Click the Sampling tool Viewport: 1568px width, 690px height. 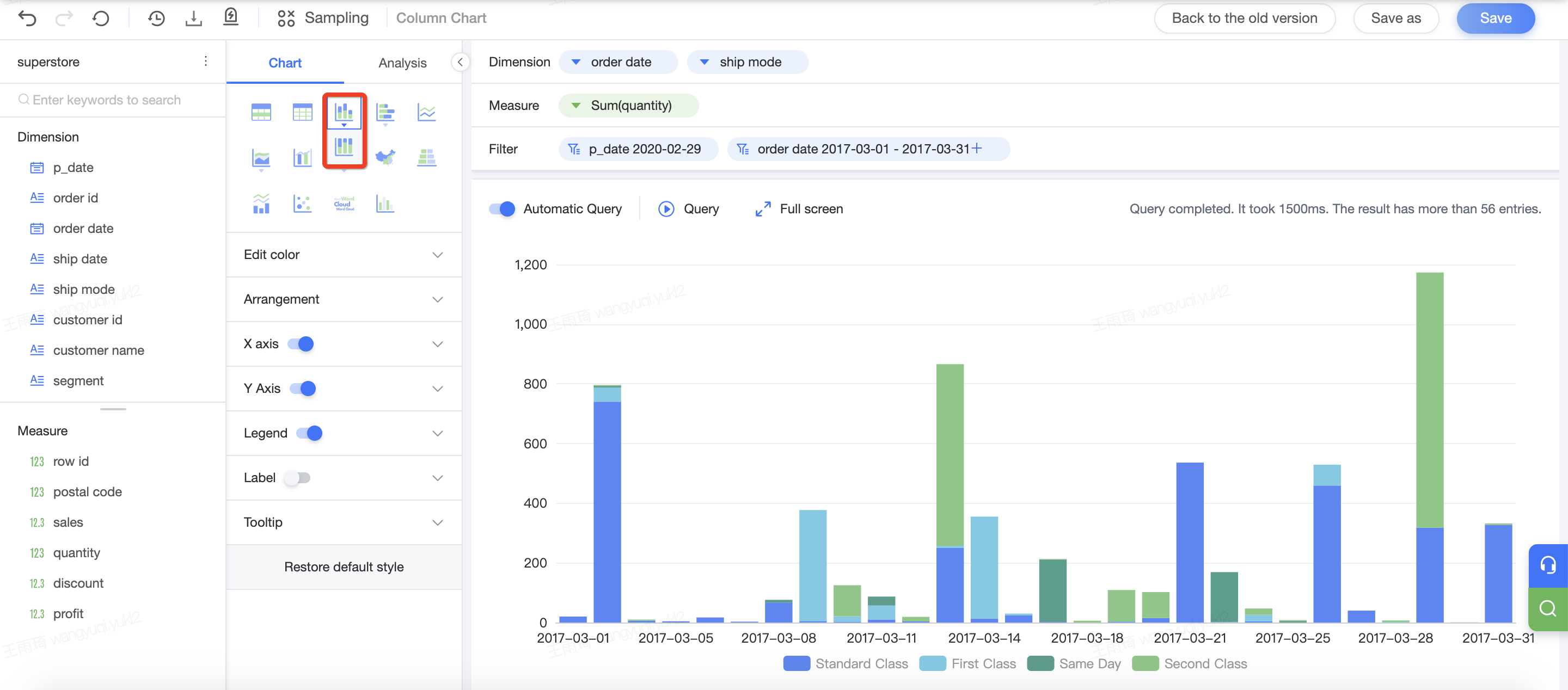323,19
